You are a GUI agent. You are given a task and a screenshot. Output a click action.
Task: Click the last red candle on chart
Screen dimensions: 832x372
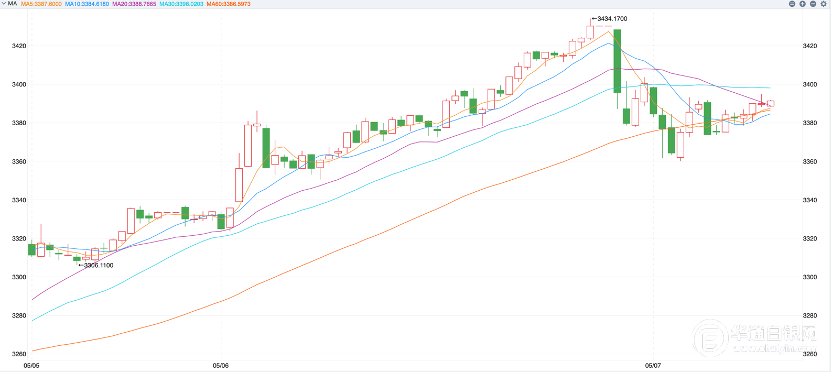[x=771, y=103]
